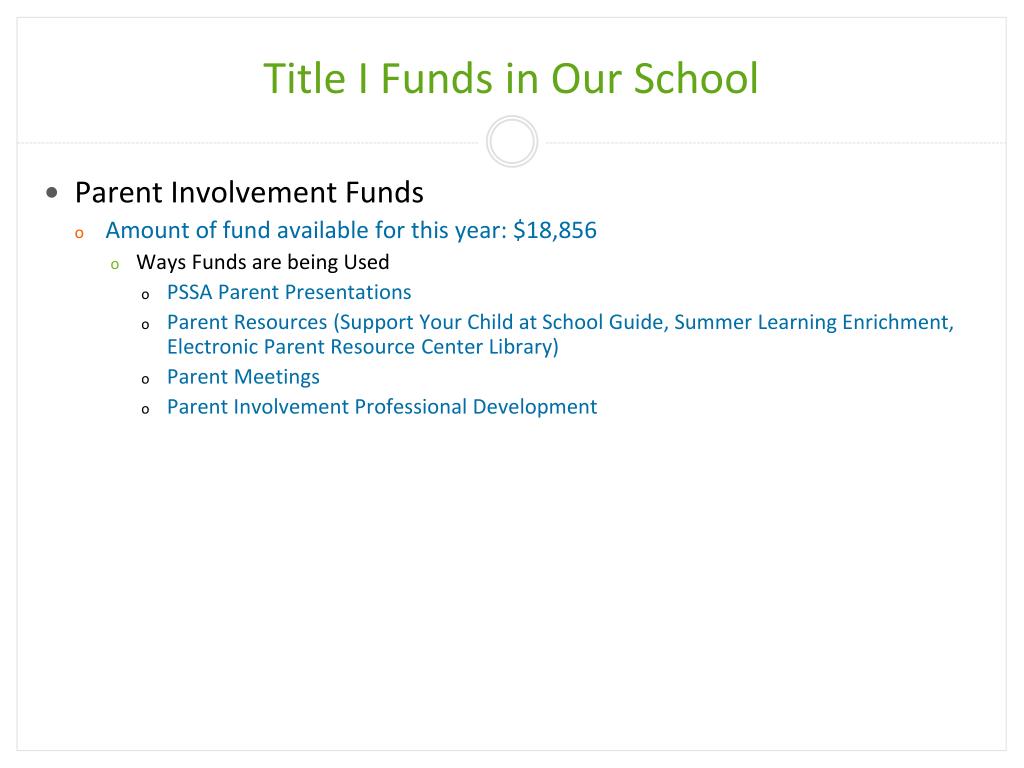This screenshot has height=768, width=1024.
Task: Click the 'Parent Involvement Funds' heading
Action: point(249,193)
